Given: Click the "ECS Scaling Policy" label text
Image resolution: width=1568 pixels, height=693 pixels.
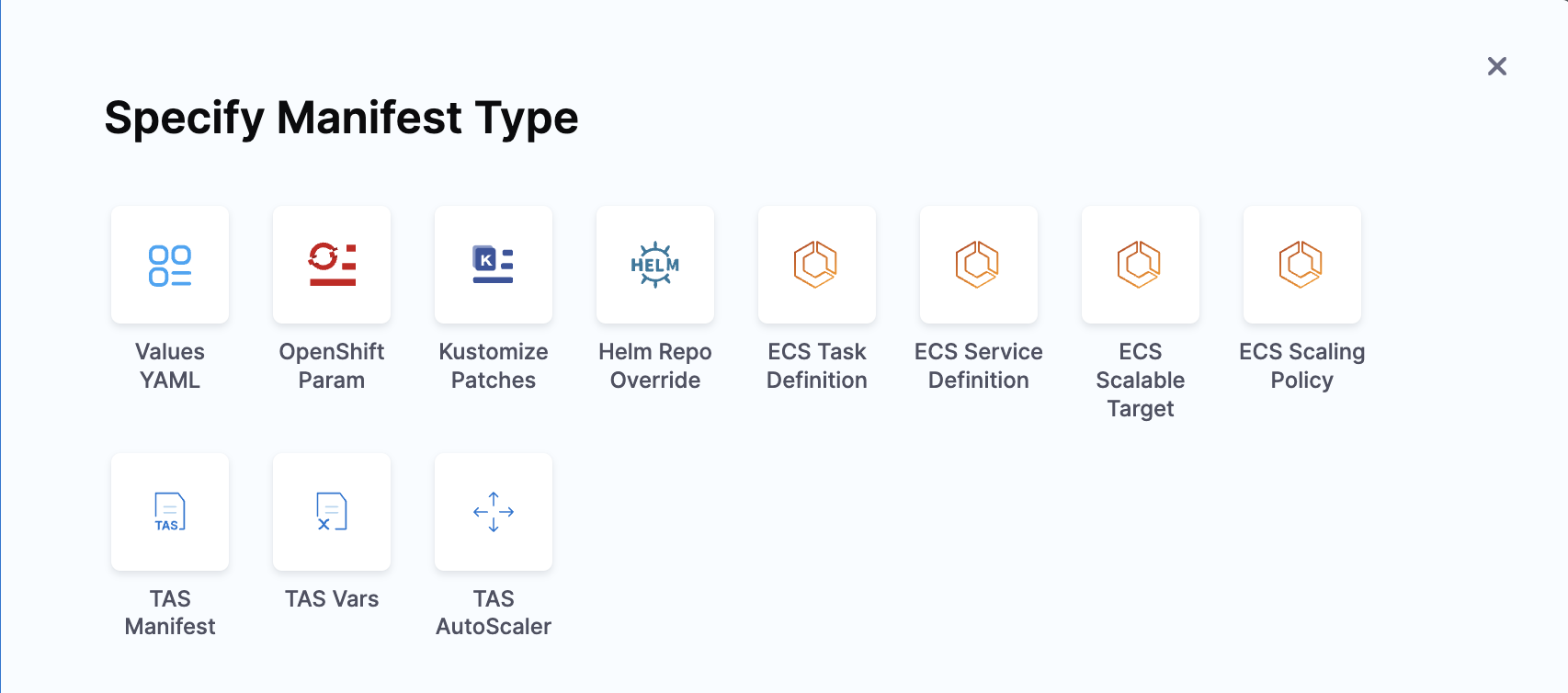Looking at the screenshot, I should coord(1302,366).
